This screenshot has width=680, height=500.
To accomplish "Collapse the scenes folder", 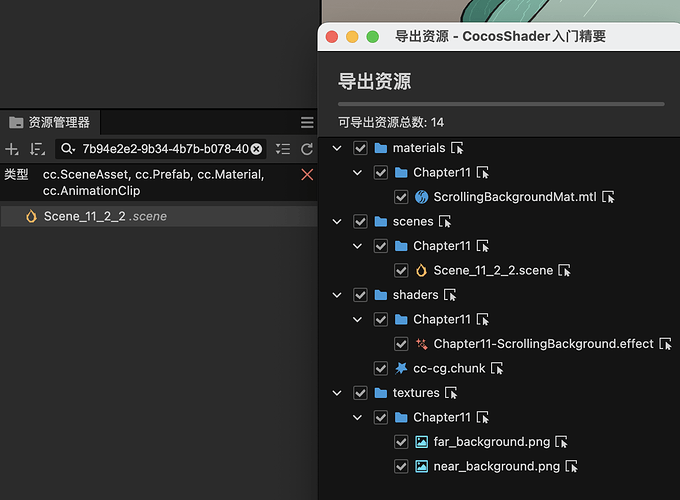I will [x=337, y=222].
